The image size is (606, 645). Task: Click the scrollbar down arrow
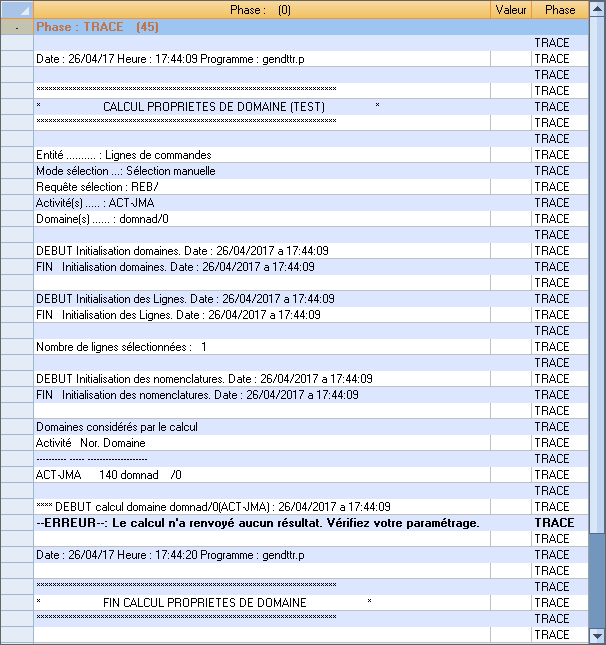pyautogui.click(x=597, y=636)
